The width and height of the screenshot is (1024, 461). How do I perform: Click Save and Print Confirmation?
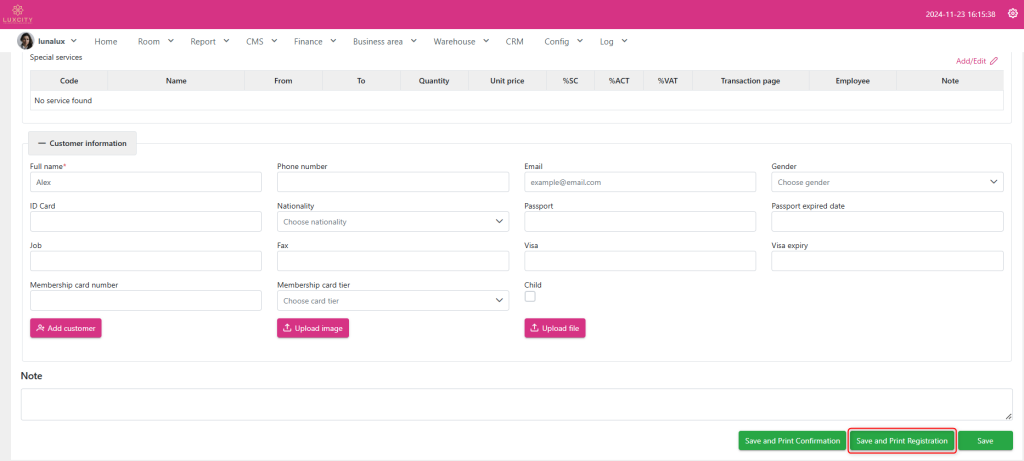(x=792, y=441)
